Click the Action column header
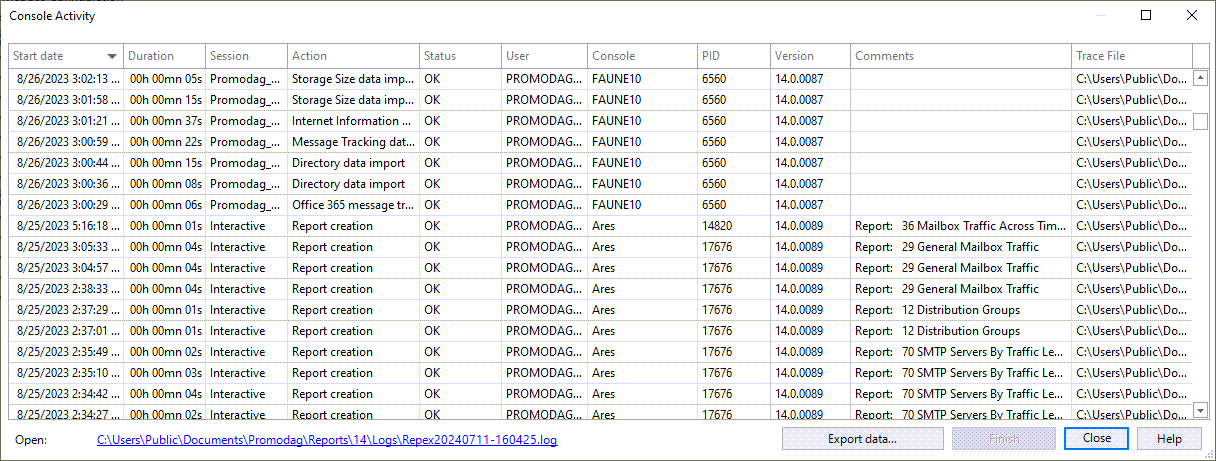Screen dimensions: 1216x461 (310, 56)
